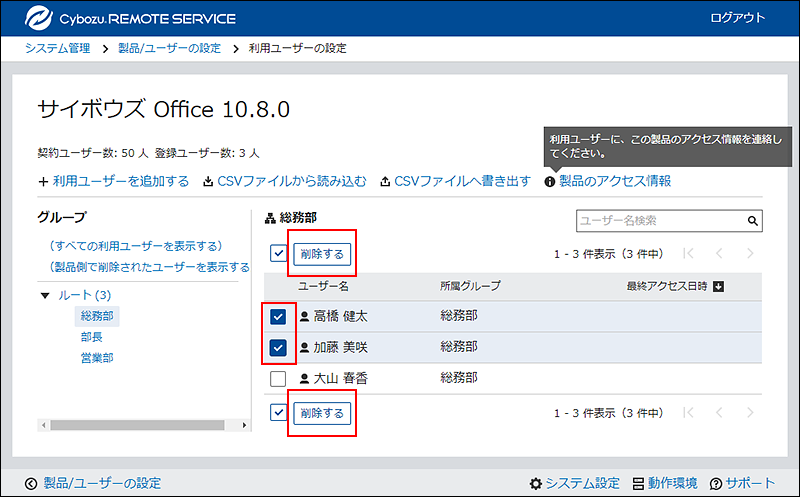Click the top next-page arrow
The height and width of the screenshot is (497, 800).
pyautogui.click(x=750, y=253)
